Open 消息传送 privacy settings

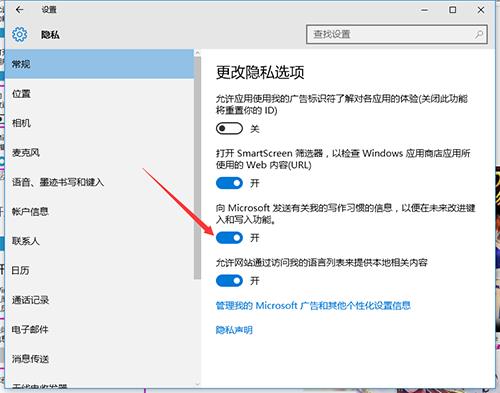click(99, 359)
